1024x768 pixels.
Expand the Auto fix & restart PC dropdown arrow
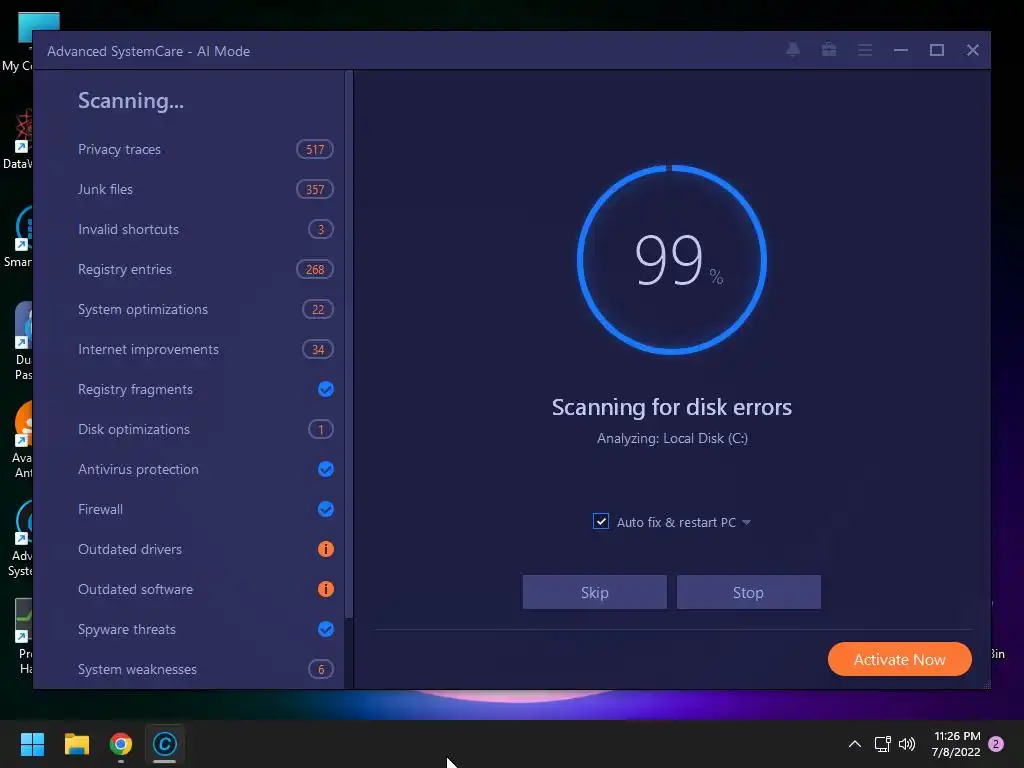[746, 522]
